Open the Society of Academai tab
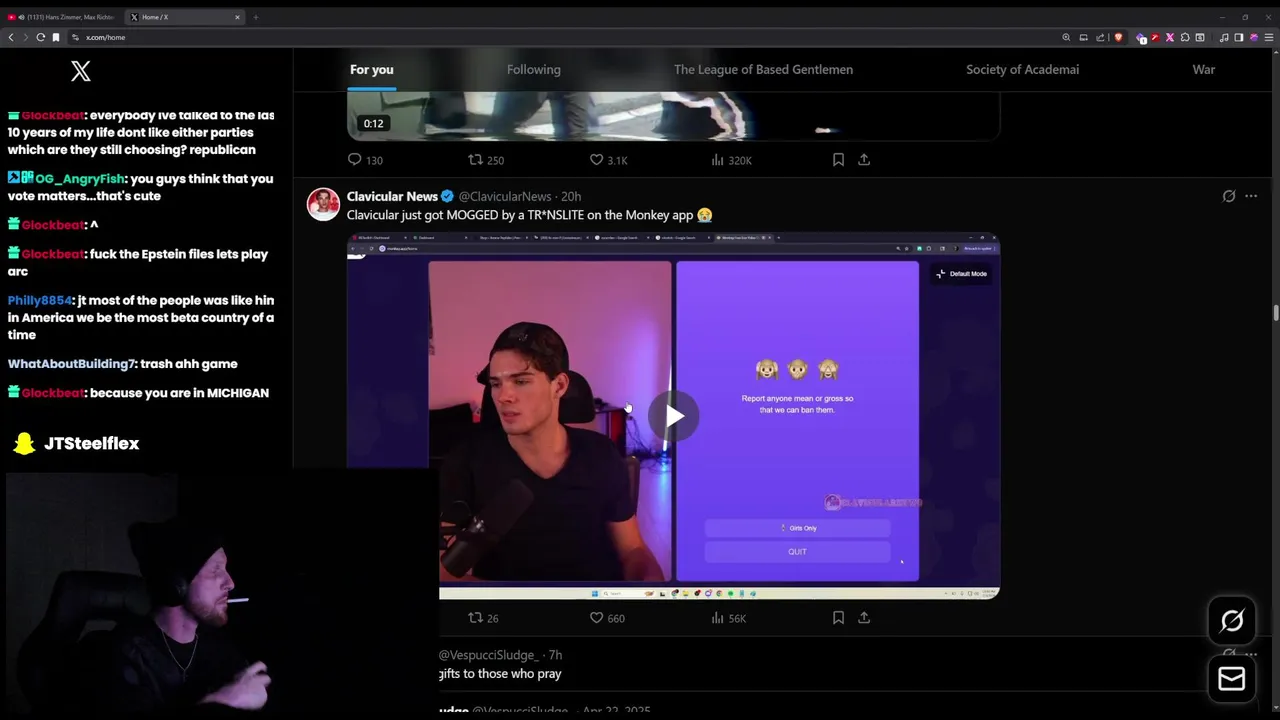Image resolution: width=1280 pixels, height=720 pixels. pos(1022,69)
